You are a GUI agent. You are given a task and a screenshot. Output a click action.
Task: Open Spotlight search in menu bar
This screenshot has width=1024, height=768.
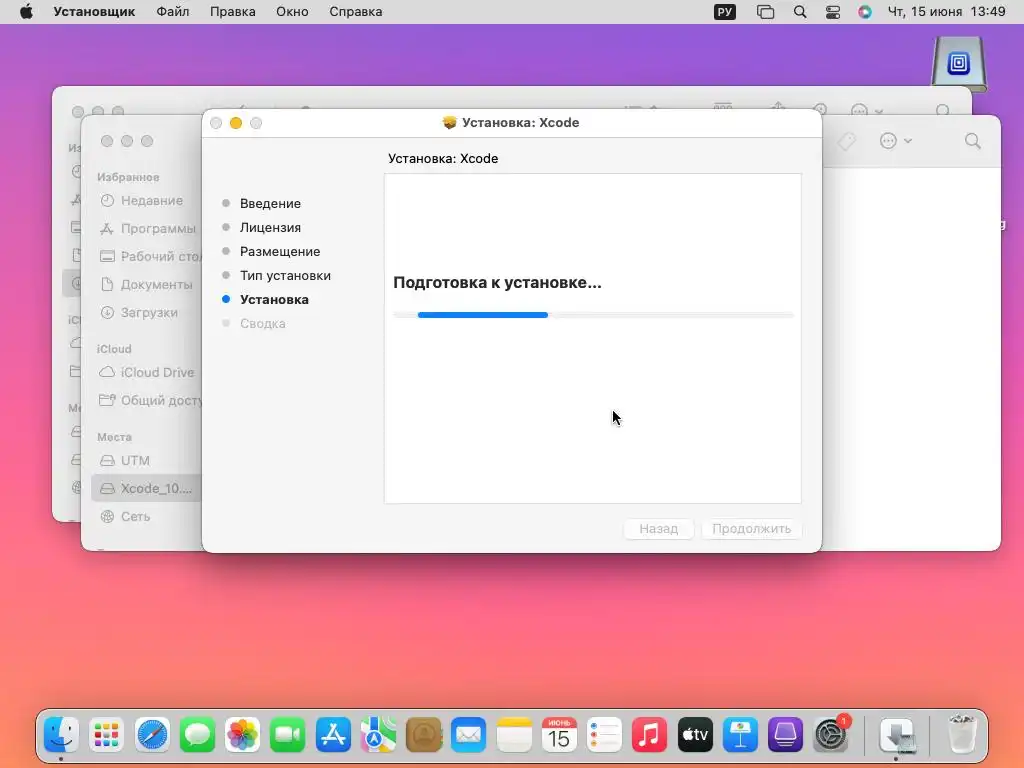(x=800, y=12)
